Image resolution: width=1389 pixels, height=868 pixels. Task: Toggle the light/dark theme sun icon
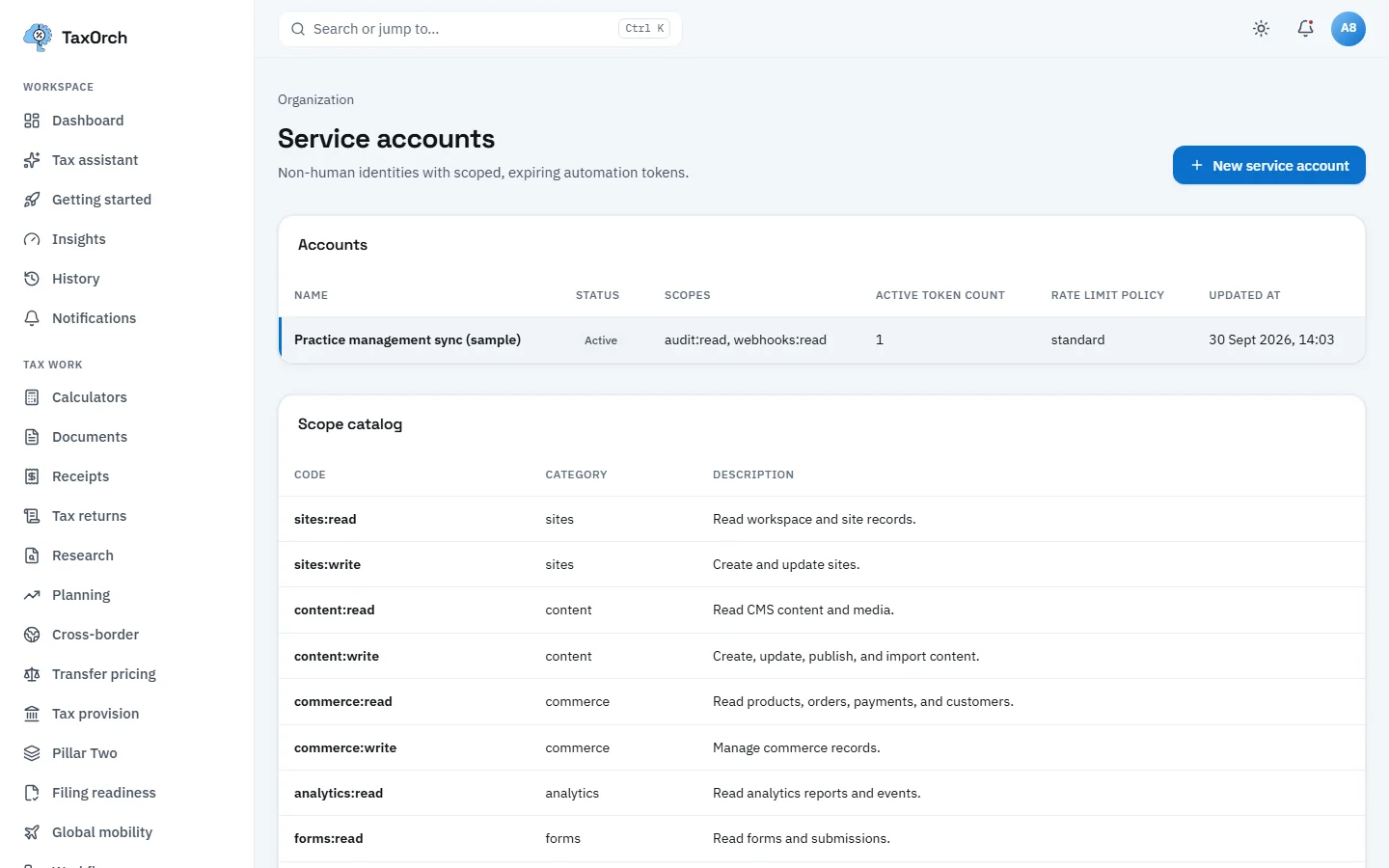click(1261, 29)
